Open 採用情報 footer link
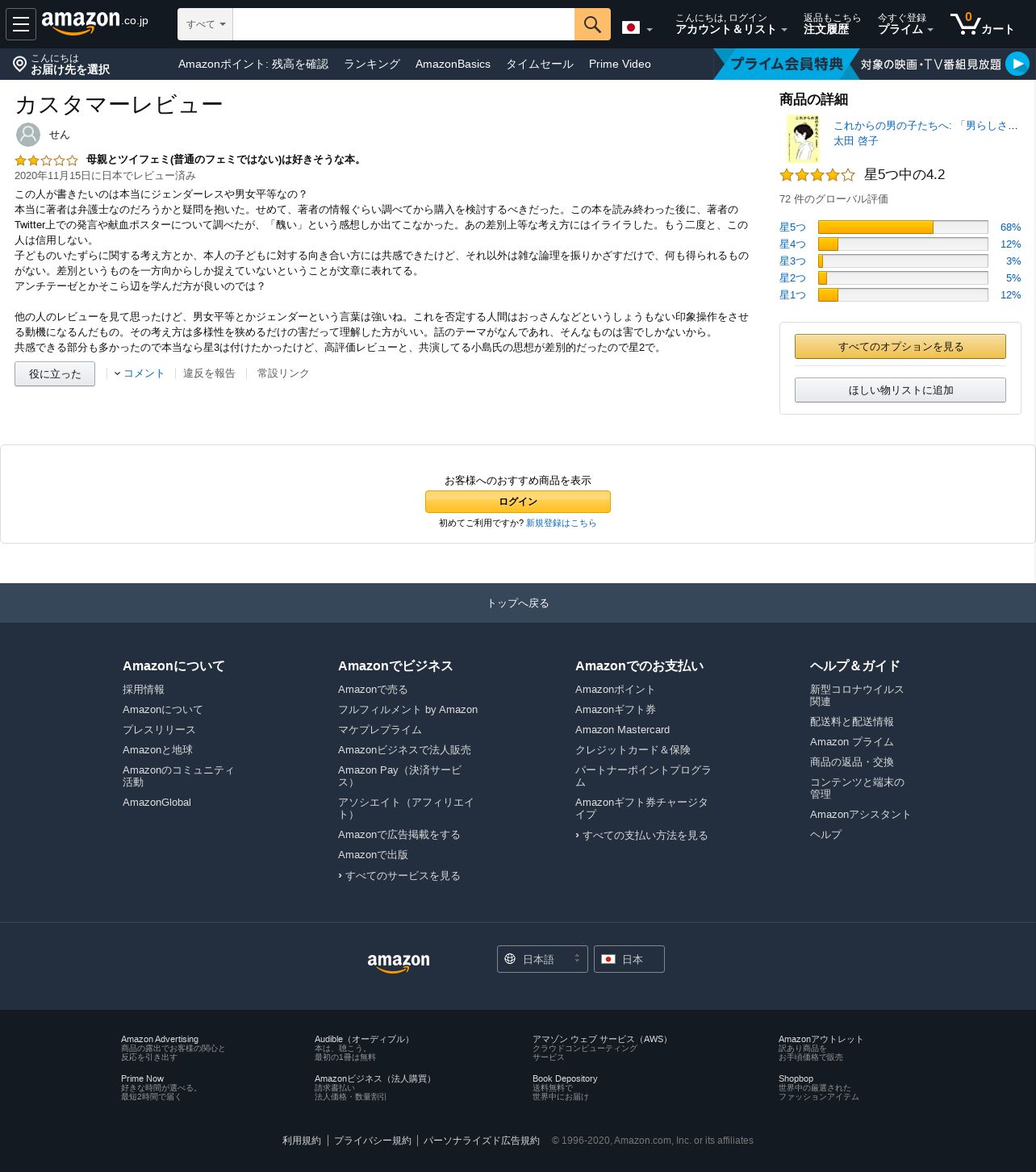Image resolution: width=1036 pixels, height=1172 pixels. click(x=144, y=690)
